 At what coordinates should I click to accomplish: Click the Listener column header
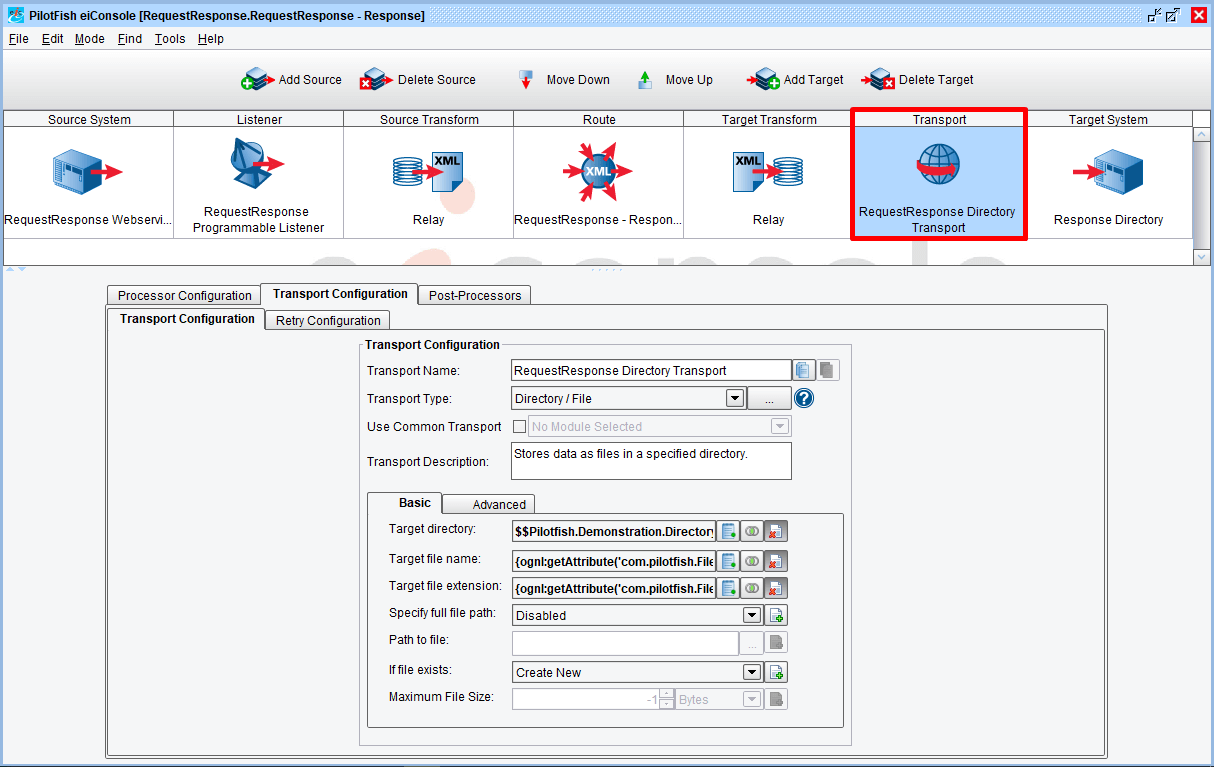tap(259, 119)
